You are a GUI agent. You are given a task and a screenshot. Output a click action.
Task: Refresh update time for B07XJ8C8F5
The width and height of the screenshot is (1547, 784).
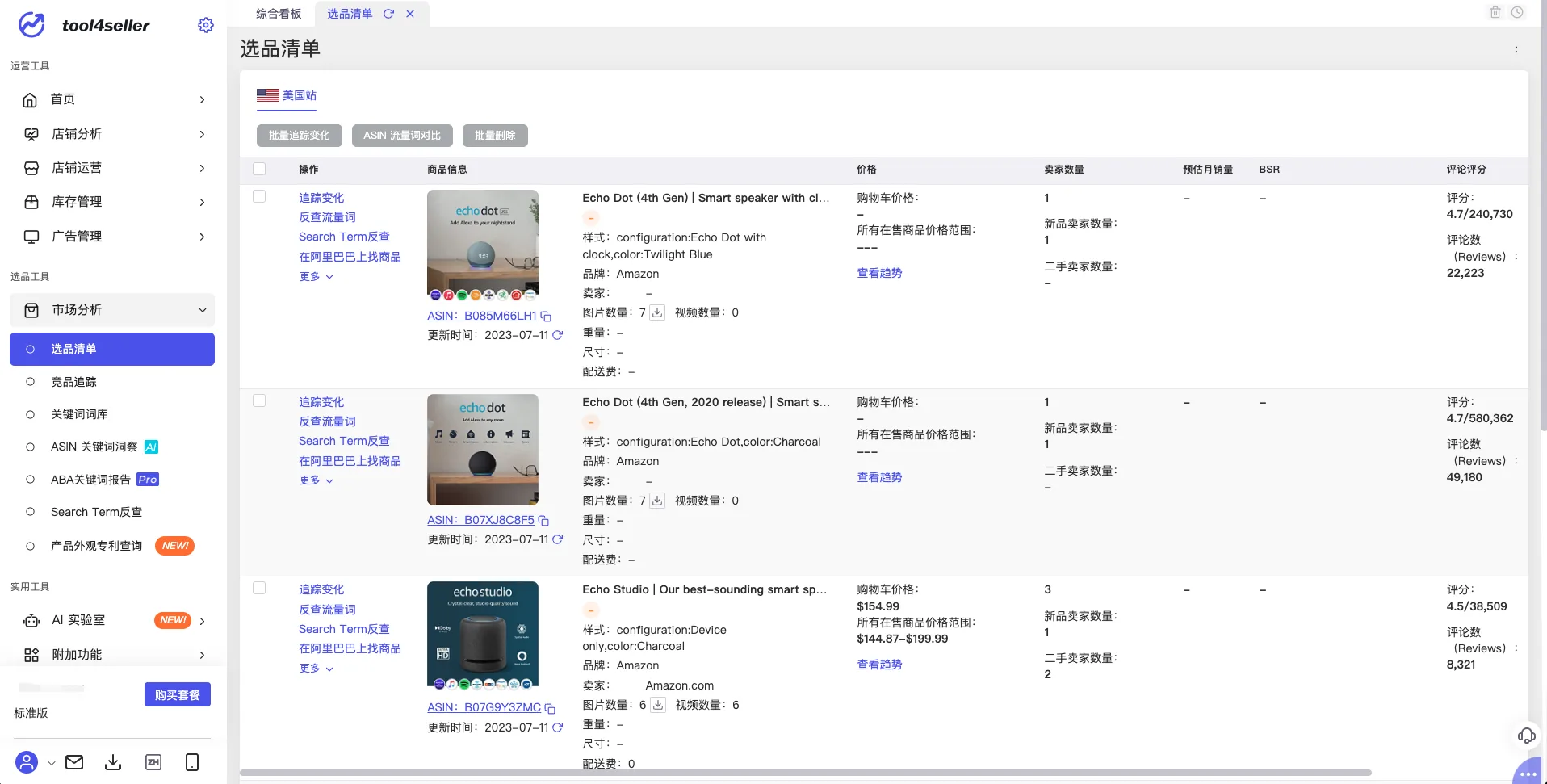click(x=557, y=539)
